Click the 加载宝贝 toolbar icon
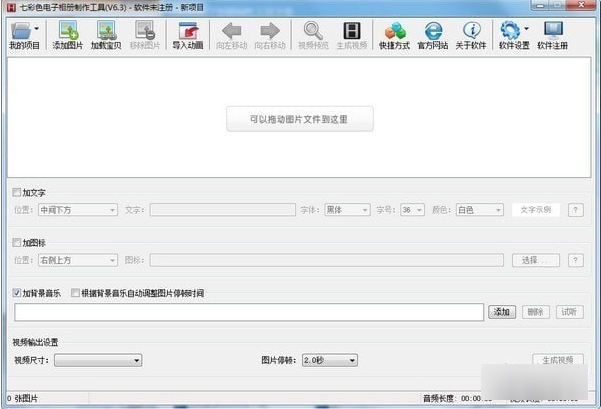 pyautogui.click(x=107, y=35)
